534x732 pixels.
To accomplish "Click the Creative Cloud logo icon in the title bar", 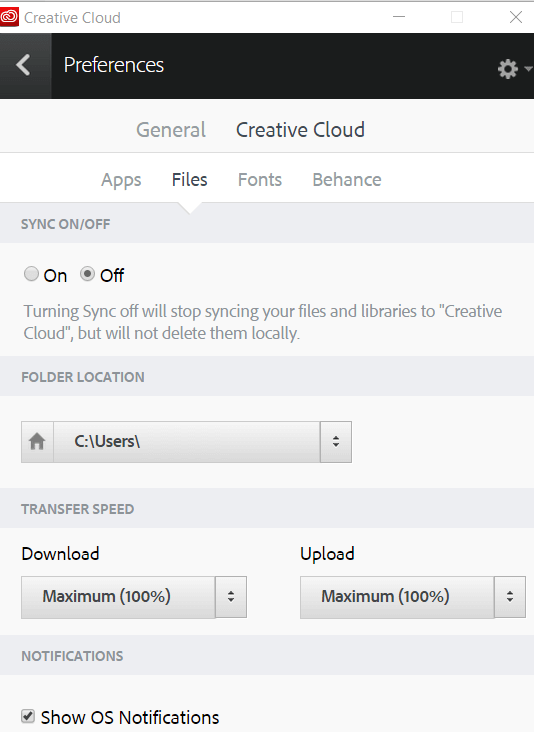I will (9, 17).
